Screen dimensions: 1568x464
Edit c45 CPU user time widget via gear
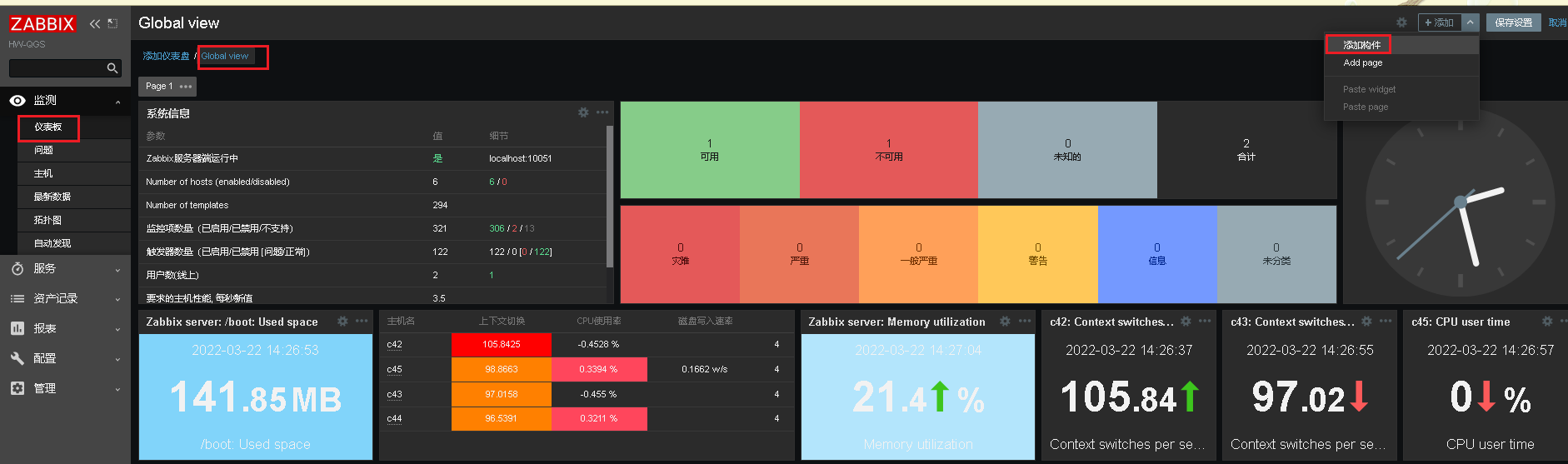click(x=1547, y=321)
